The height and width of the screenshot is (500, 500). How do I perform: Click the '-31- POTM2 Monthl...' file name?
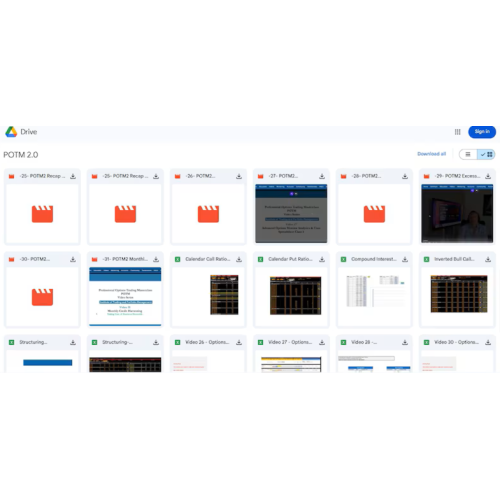pos(125,259)
